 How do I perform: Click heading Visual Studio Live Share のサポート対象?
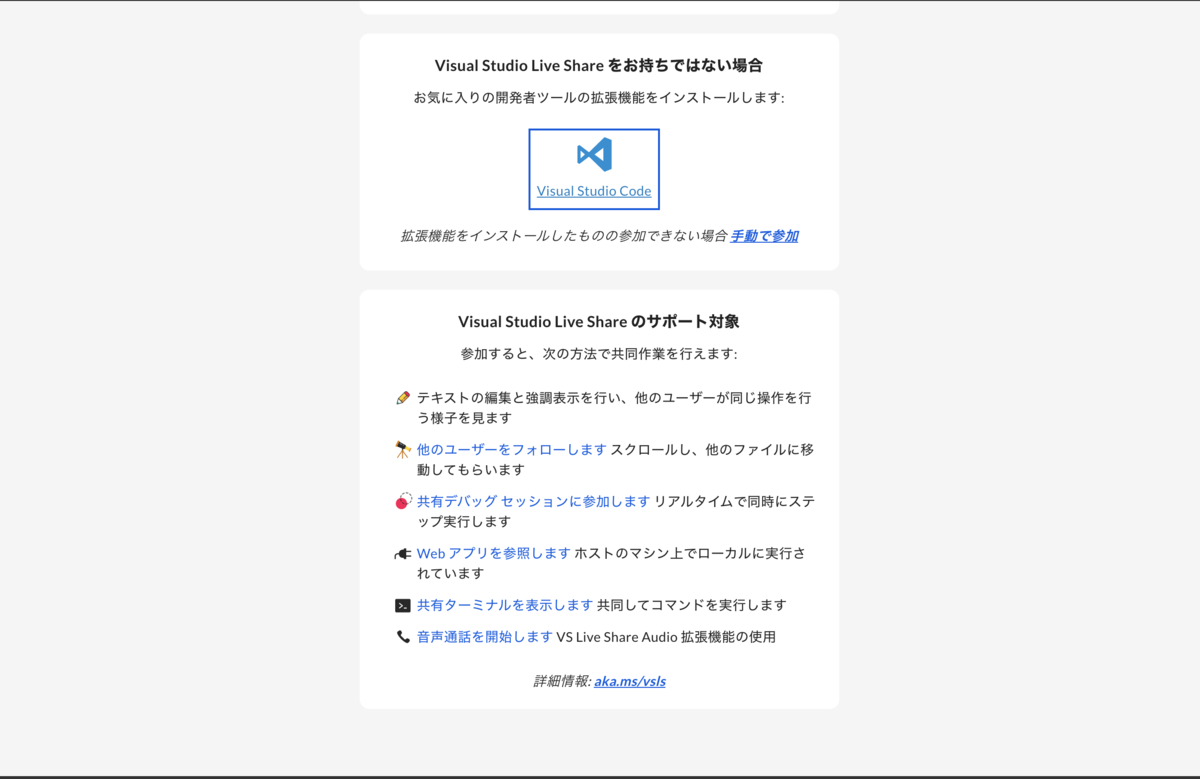click(x=599, y=322)
